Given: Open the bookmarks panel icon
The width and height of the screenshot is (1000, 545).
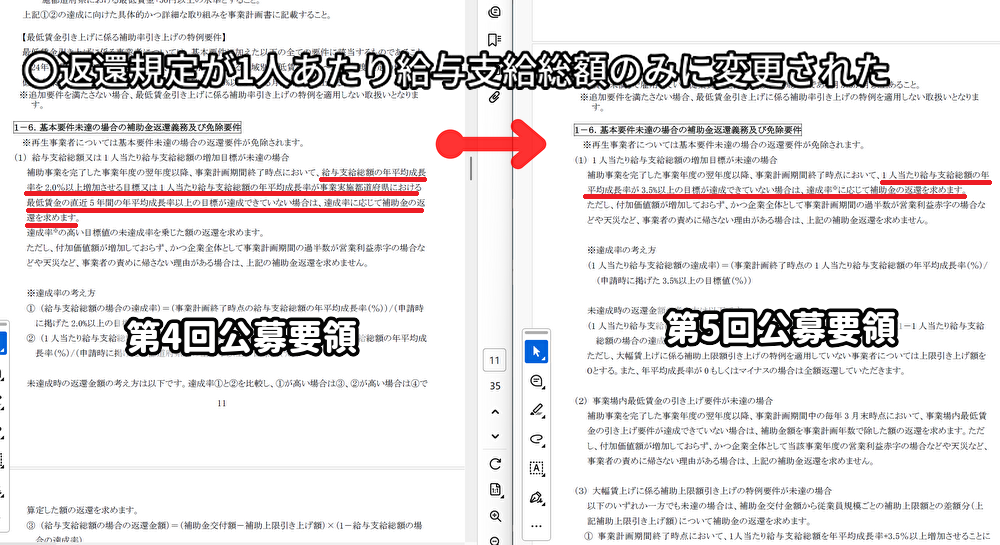Looking at the screenshot, I should (x=494, y=40).
